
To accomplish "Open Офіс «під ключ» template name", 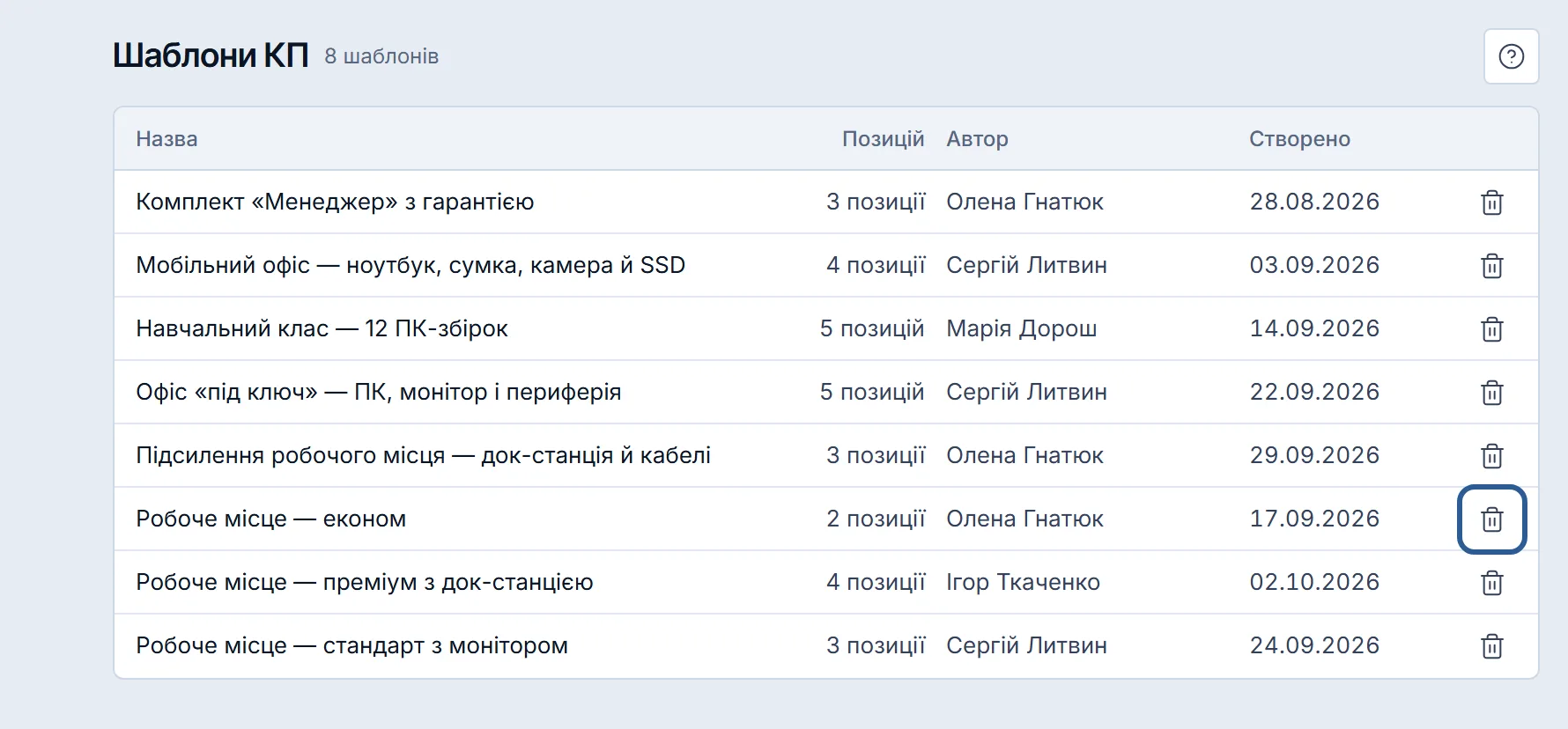I will 379,392.
